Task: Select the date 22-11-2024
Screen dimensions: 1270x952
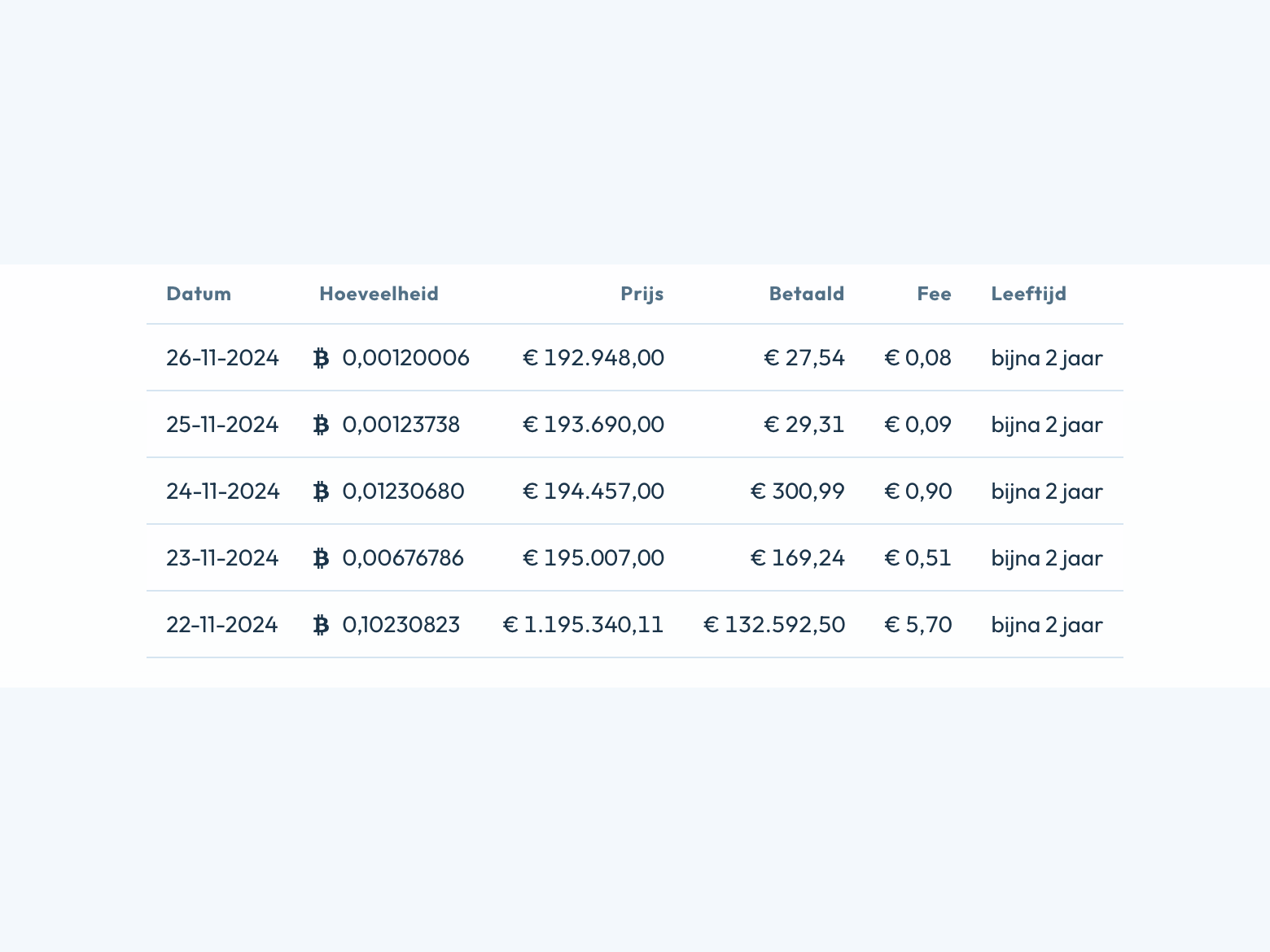Action: tap(222, 625)
